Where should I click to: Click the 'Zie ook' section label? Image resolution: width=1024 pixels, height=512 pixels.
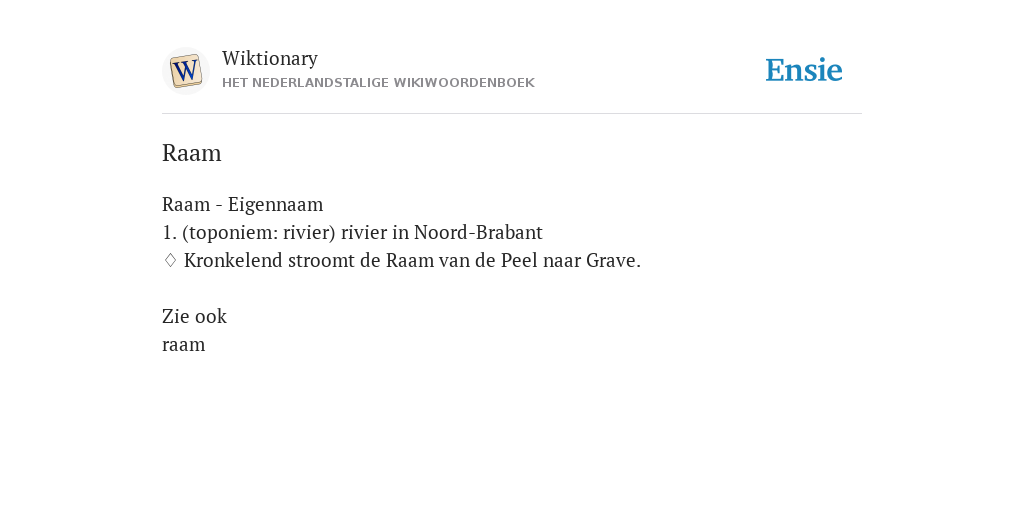pos(194,316)
